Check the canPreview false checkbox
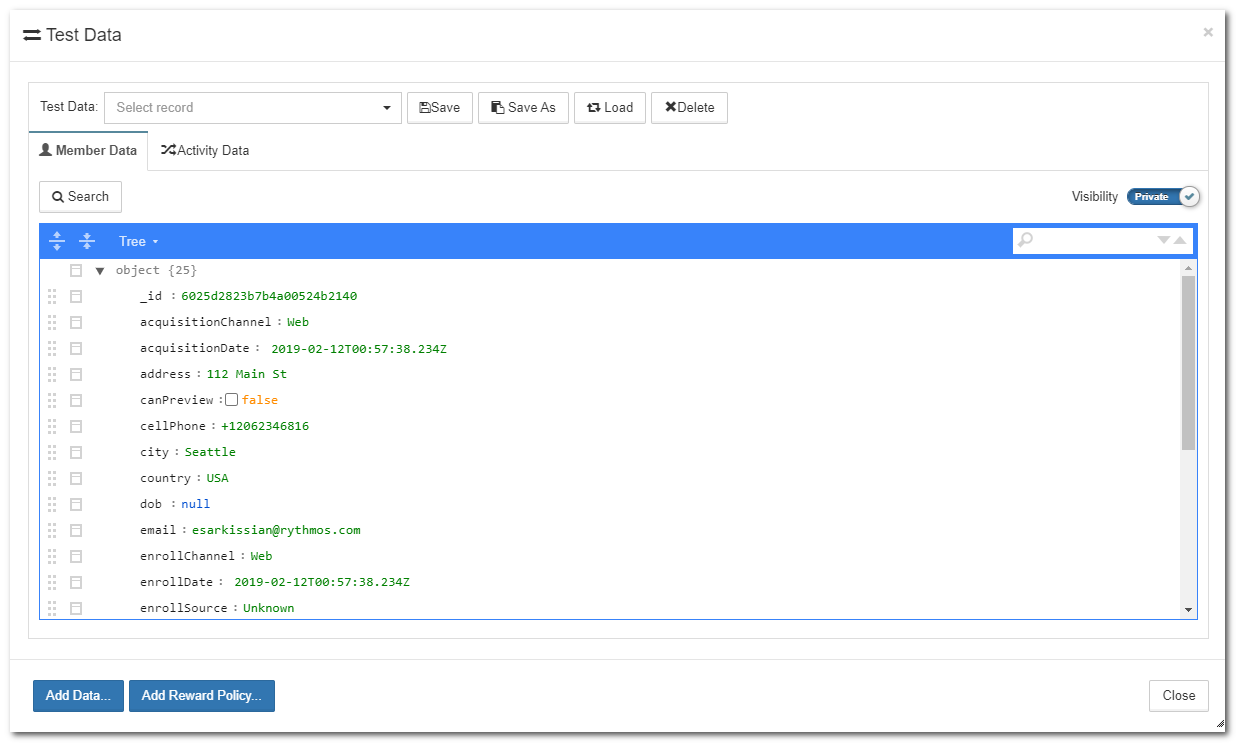1236x743 pixels. coord(232,400)
